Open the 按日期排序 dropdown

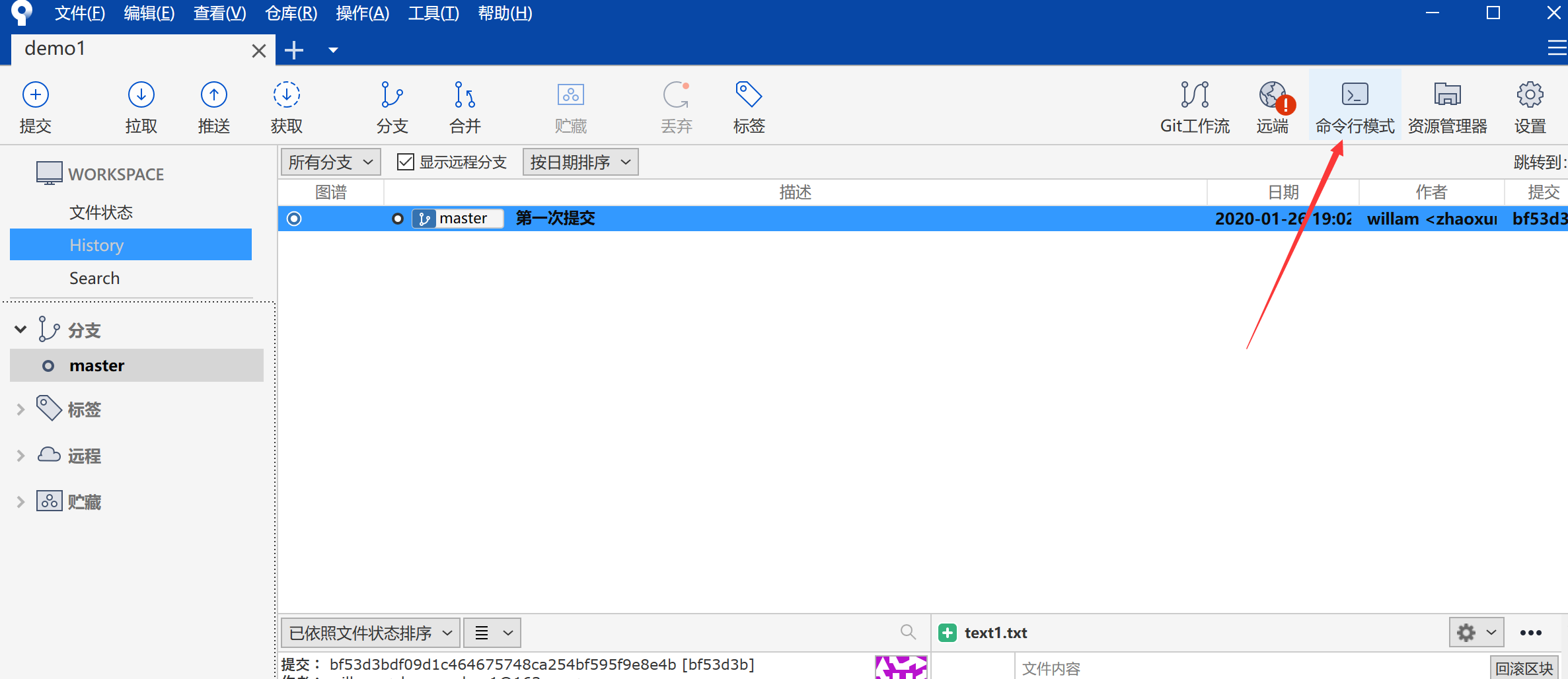[579, 161]
